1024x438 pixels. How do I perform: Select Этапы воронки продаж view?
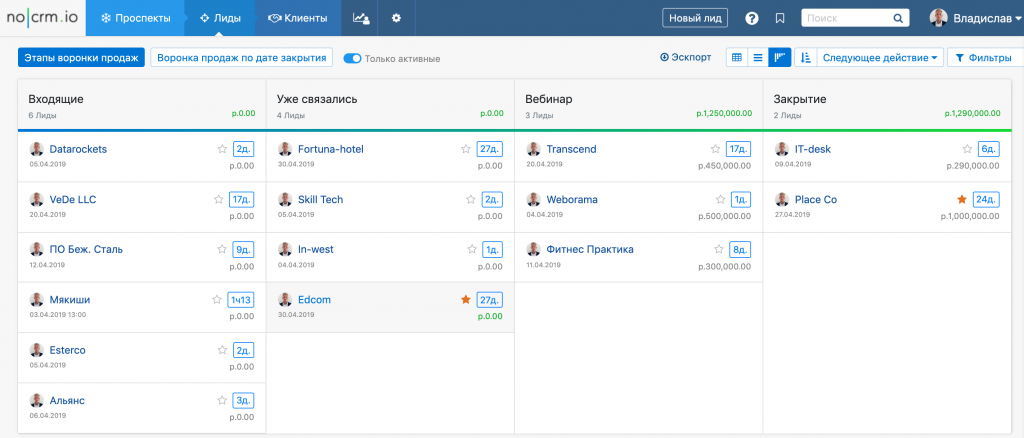pos(81,57)
